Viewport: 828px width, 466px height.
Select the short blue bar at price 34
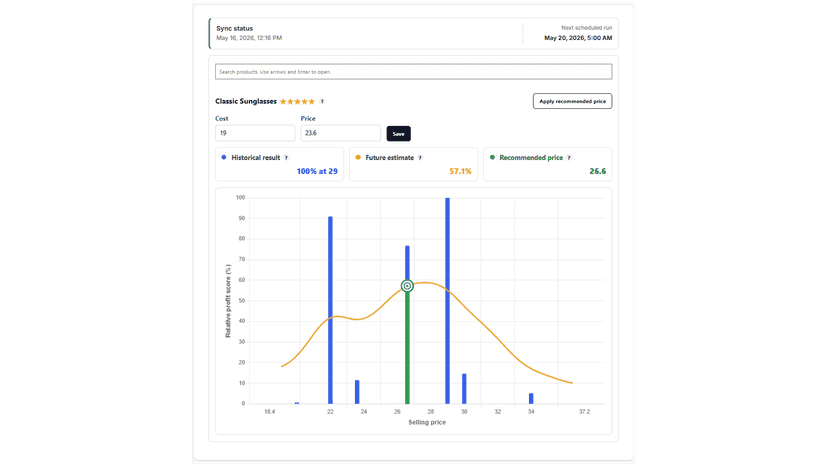pos(531,398)
